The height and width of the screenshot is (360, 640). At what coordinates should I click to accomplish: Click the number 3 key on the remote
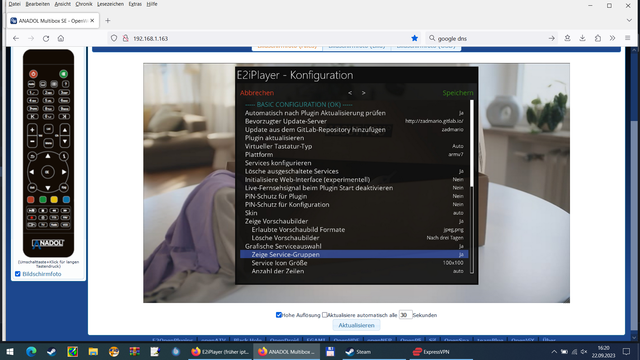click(x=64, y=93)
